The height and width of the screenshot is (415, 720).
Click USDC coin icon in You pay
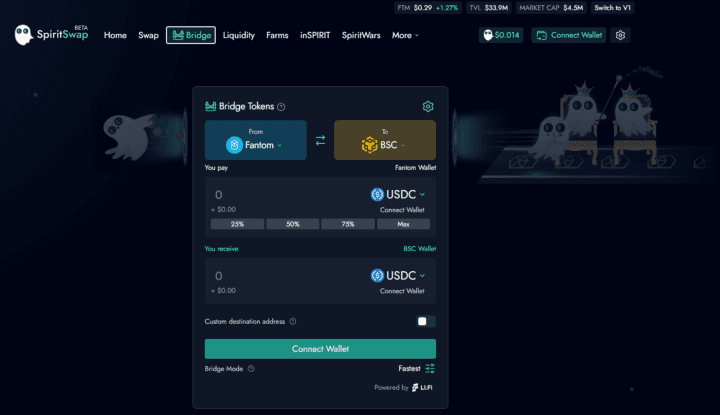point(377,194)
